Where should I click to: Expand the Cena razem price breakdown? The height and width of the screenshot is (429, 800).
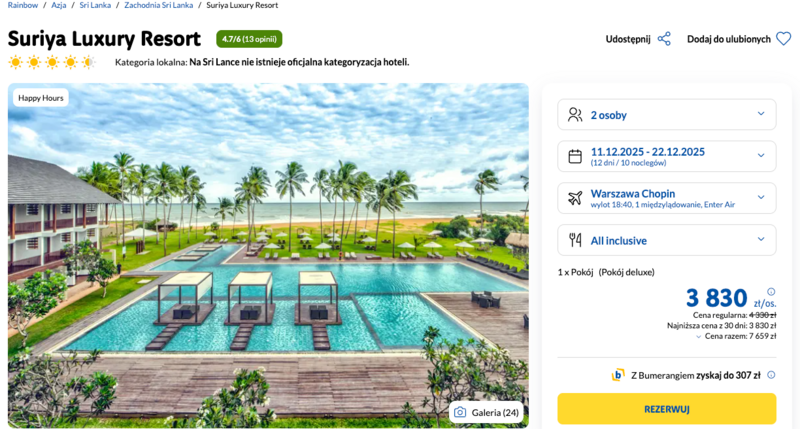point(698,337)
